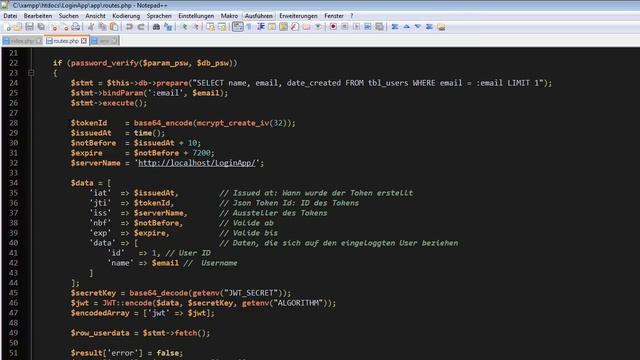Click the Save Recorded Macro icon
This screenshot has height=360, width=640.
(379, 27)
